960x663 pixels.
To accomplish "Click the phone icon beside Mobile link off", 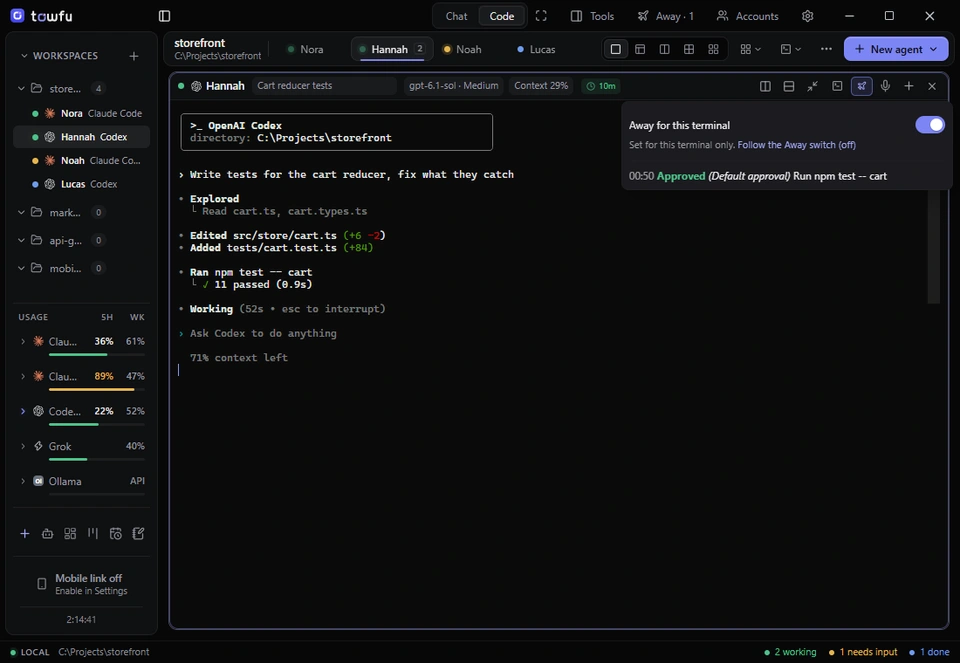I will coord(42,584).
